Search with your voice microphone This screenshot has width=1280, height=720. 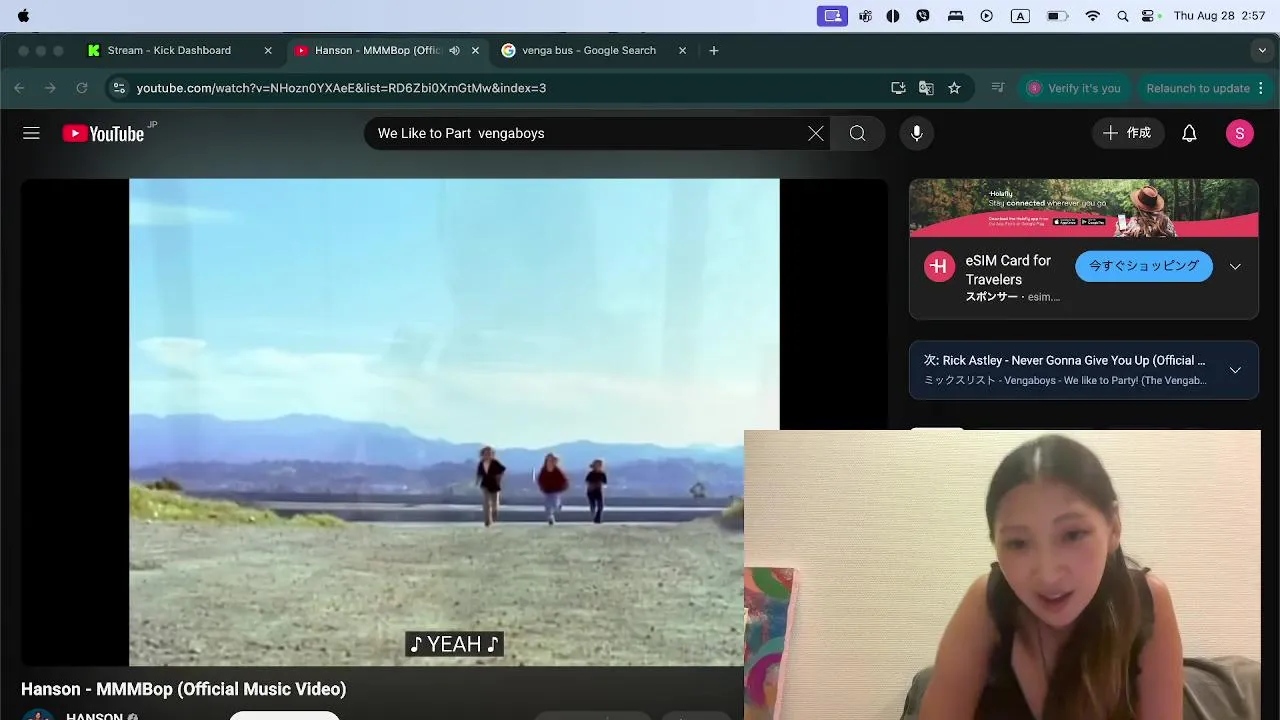pos(916,133)
